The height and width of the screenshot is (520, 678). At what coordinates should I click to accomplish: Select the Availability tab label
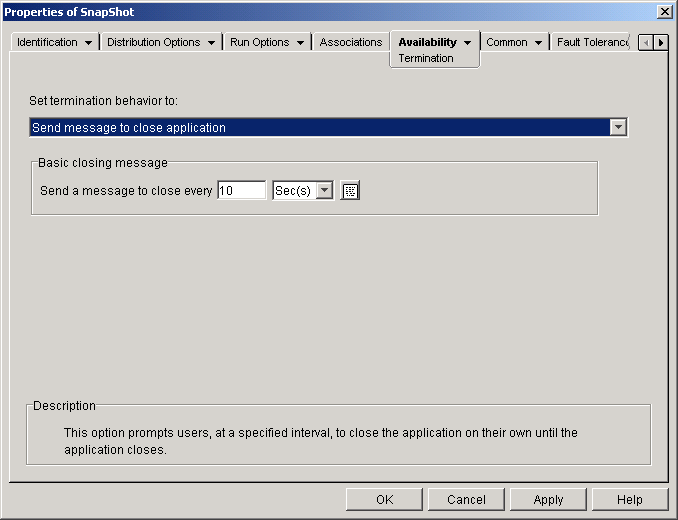[x=427, y=42]
